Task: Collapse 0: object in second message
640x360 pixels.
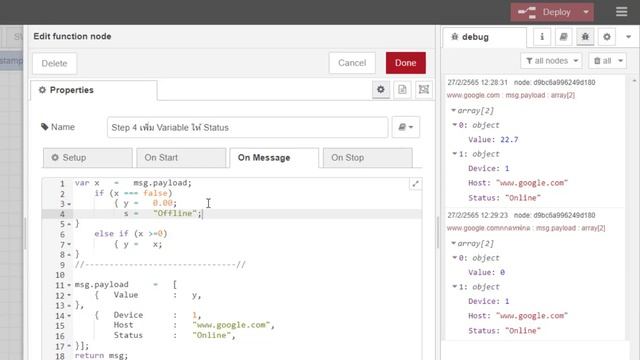Action: point(455,258)
